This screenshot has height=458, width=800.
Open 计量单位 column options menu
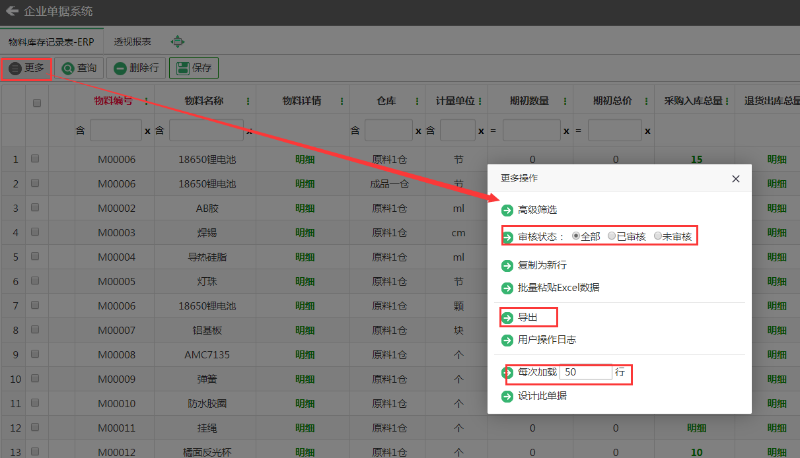pos(480,101)
